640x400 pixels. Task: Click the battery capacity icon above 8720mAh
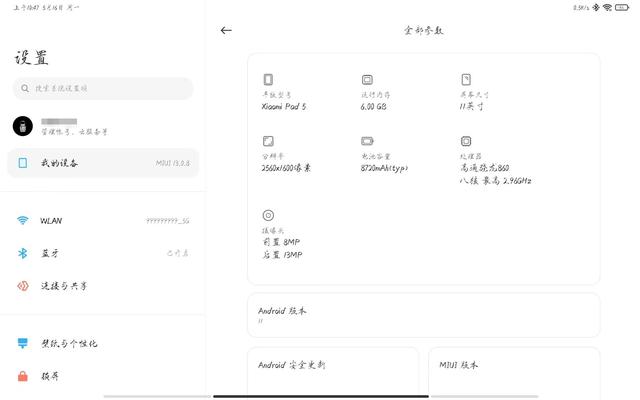367,141
